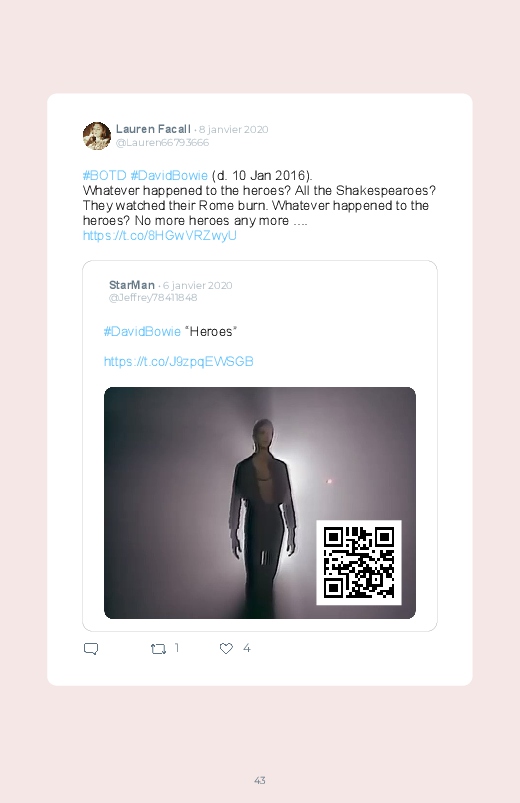Click the StarMan display name

click(132, 285)
